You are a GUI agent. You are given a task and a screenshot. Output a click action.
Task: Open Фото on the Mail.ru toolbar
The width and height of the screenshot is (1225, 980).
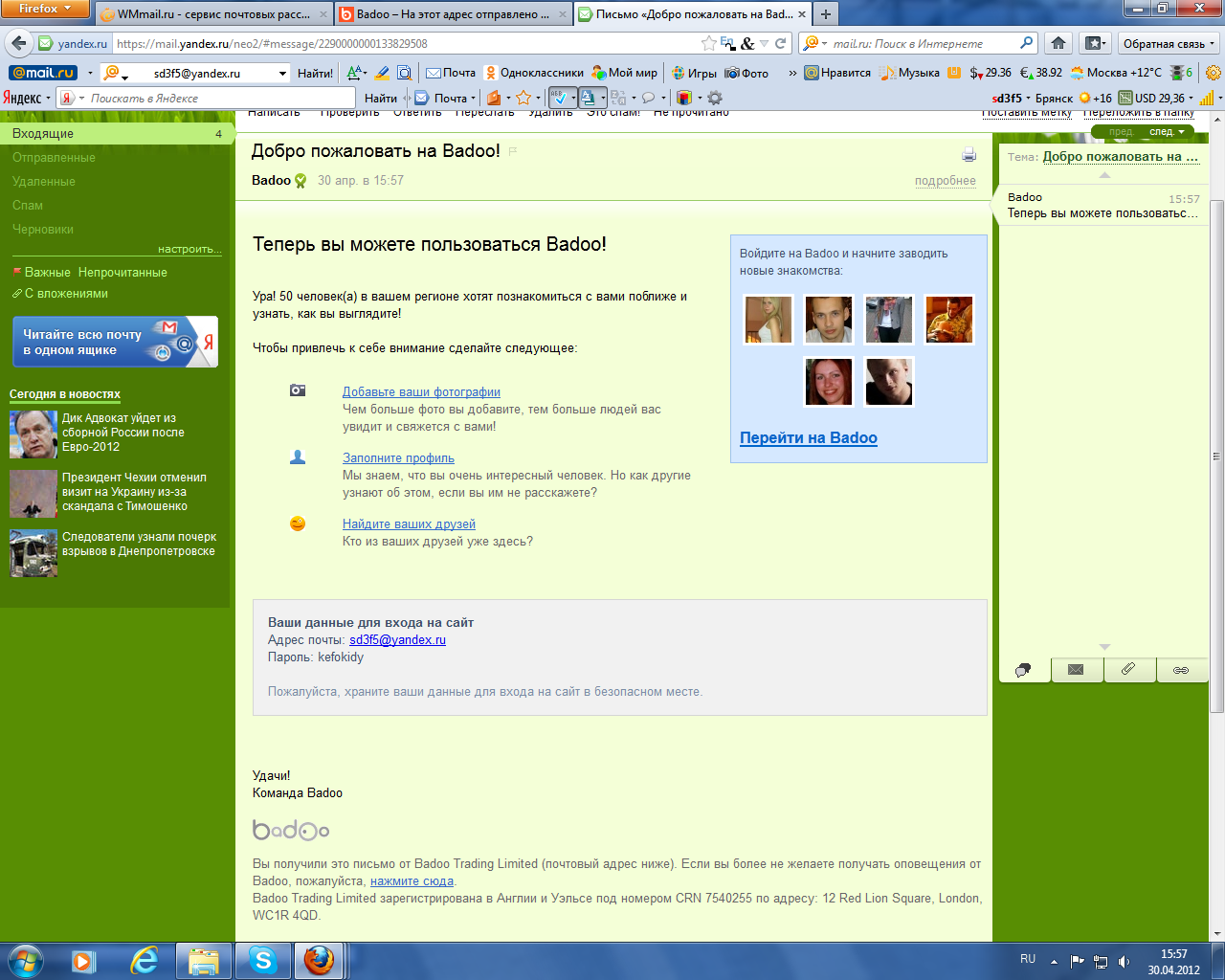(x=747, y=73)
